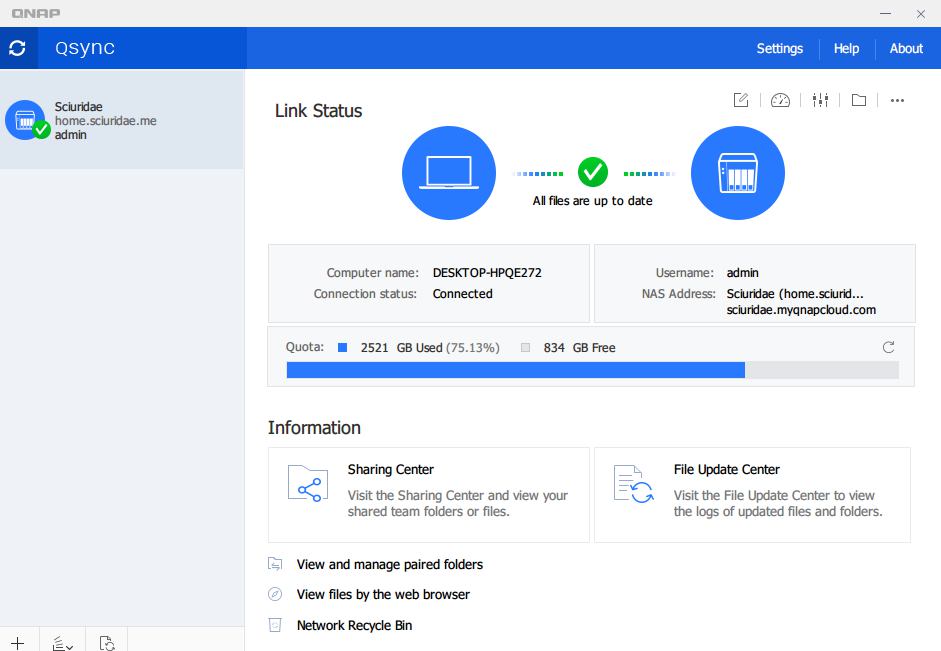
Task: Click the recycle bin icon
Action: pyautogui.click(x=275, y=625)
